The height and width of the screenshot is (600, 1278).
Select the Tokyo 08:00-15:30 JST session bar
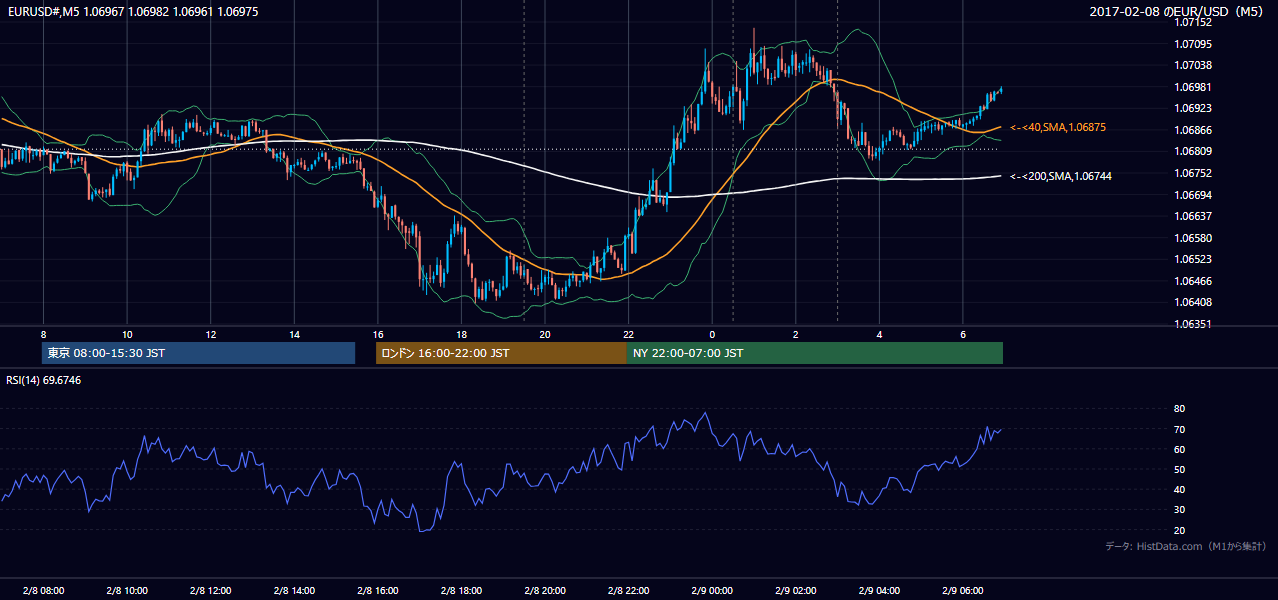[199, 353]
